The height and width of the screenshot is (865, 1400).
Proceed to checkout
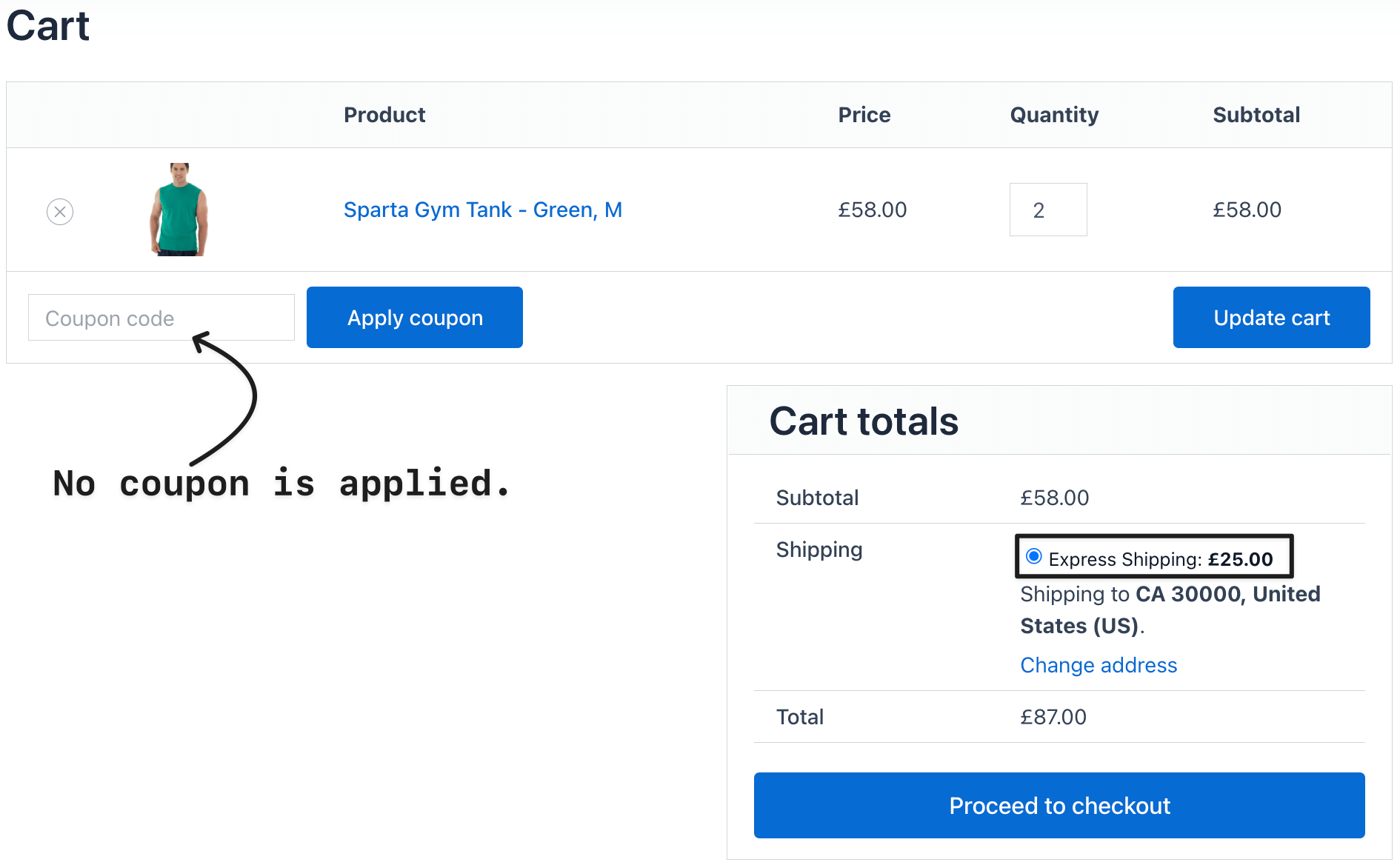(x=1059, y=806)
